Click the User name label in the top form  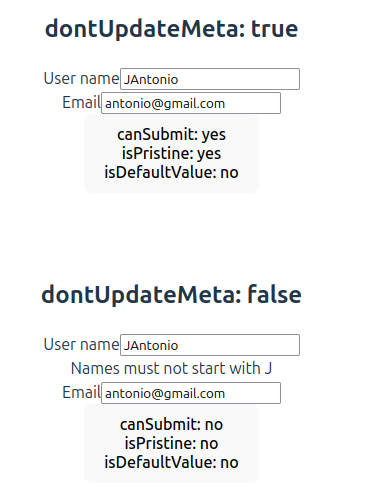81,78
